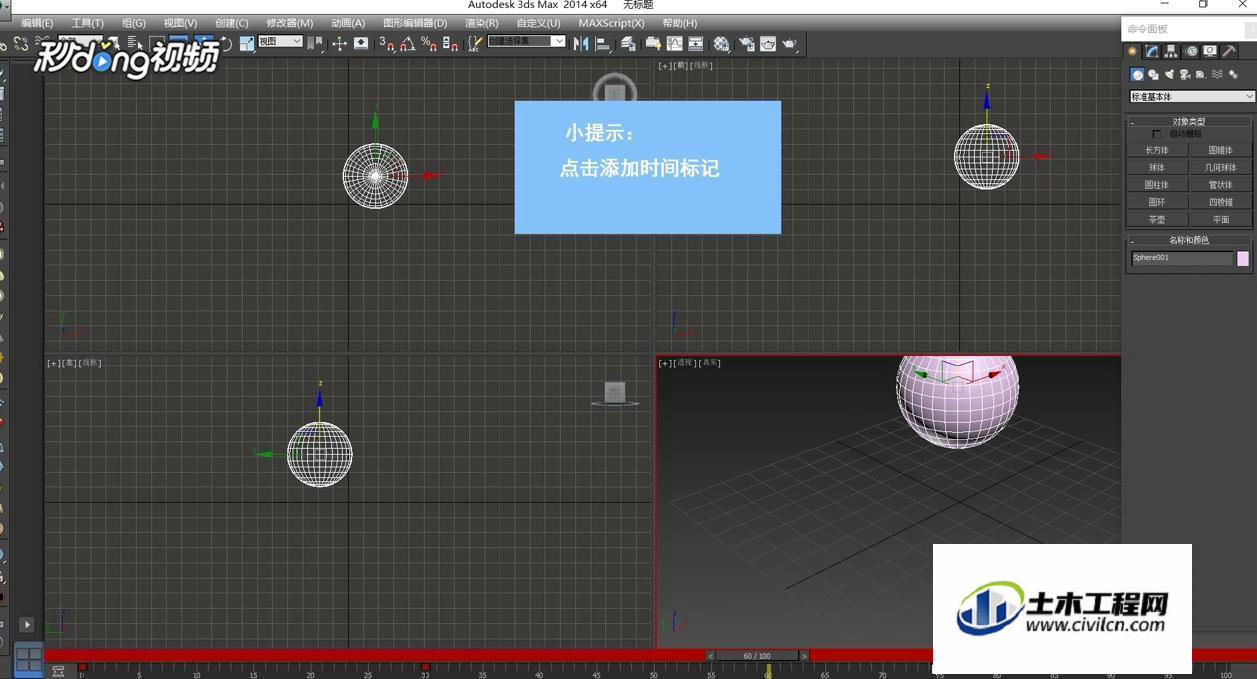This screenshot has width=1257, height=679.
Task: Click the 平面 plane button
Action: (x=1220, y=219)
